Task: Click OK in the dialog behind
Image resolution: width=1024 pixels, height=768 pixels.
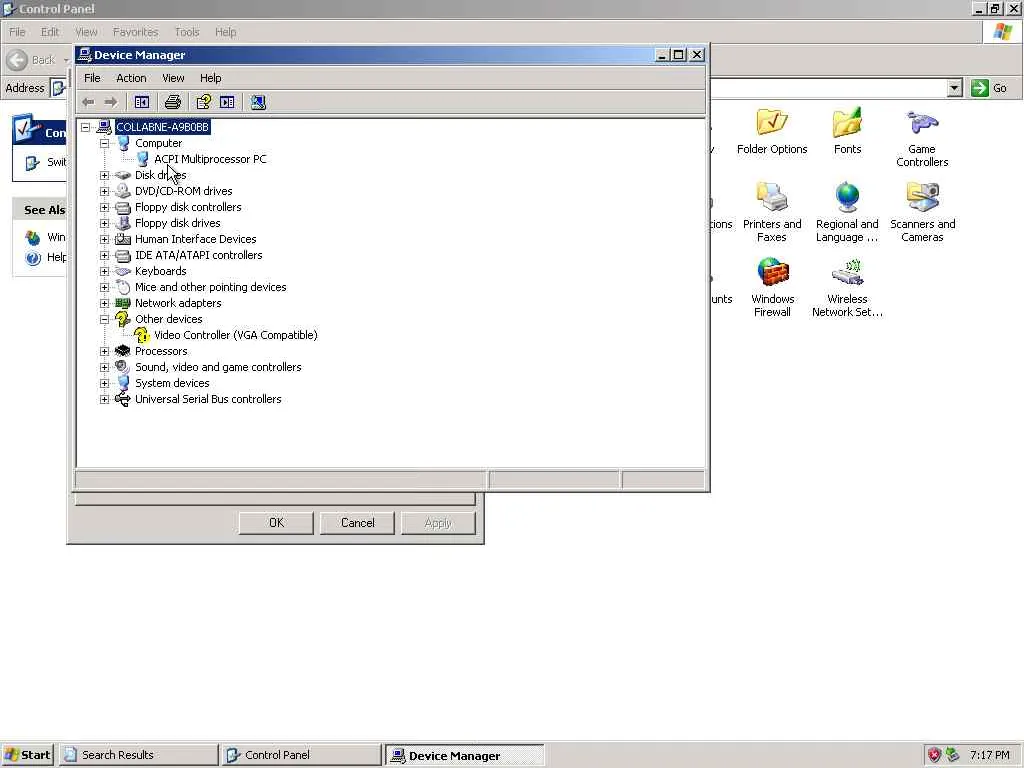Action: click(x=276, y=522)
